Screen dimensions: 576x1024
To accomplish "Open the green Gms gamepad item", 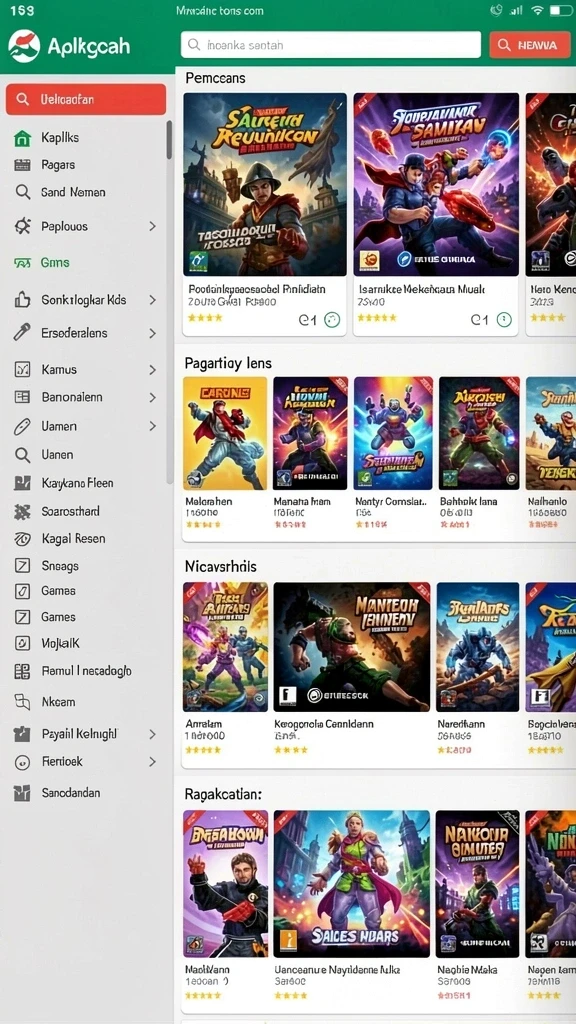I will [x=42, y=263].
